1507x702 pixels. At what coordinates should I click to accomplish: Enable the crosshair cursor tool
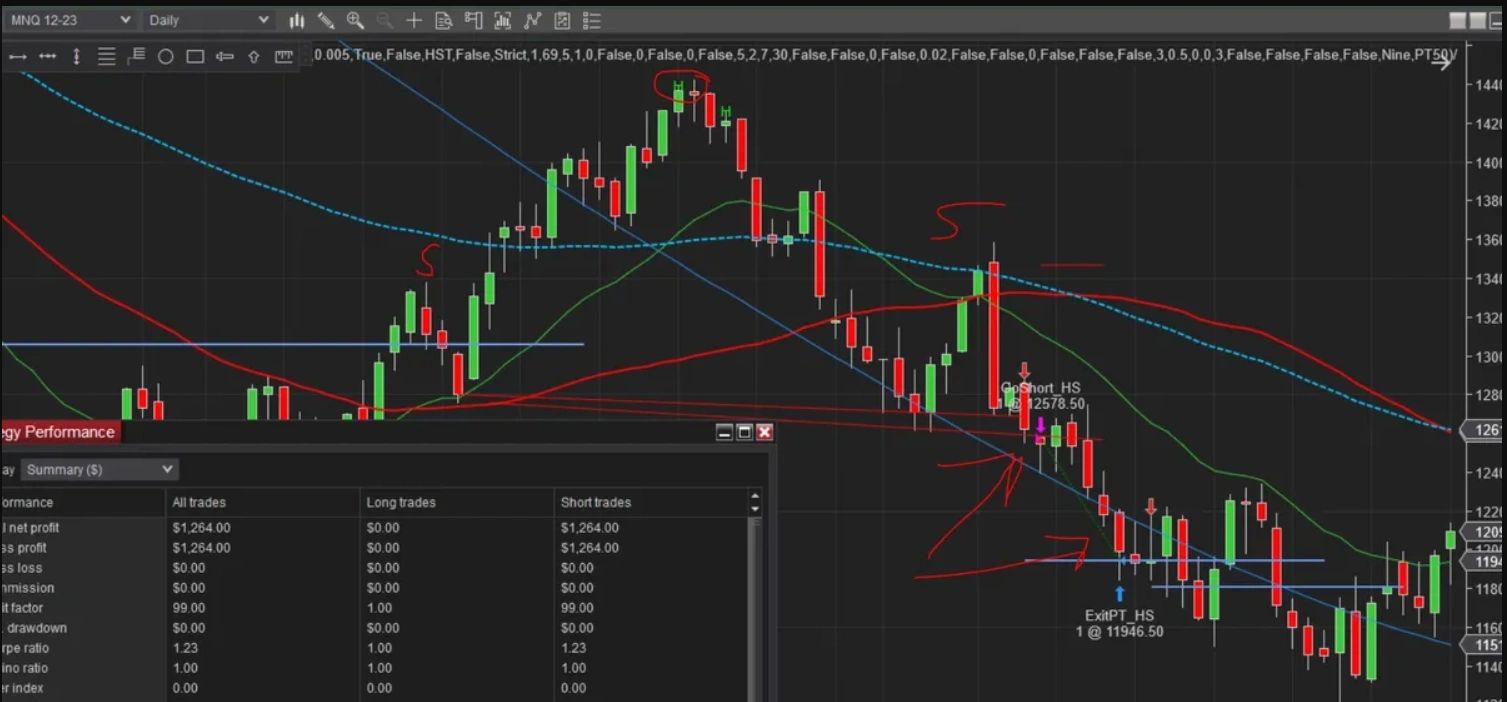click(x=414, y=20)
